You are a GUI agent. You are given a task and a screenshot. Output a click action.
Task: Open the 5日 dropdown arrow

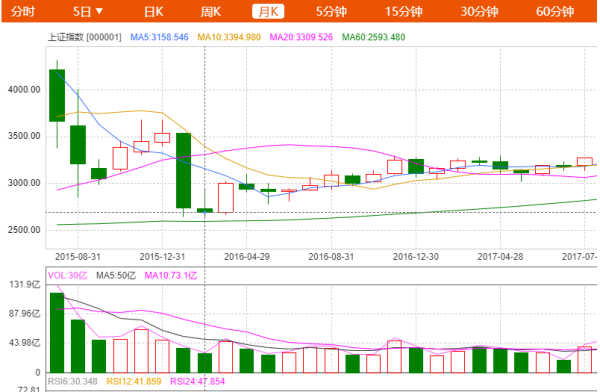tap(99, 11)
